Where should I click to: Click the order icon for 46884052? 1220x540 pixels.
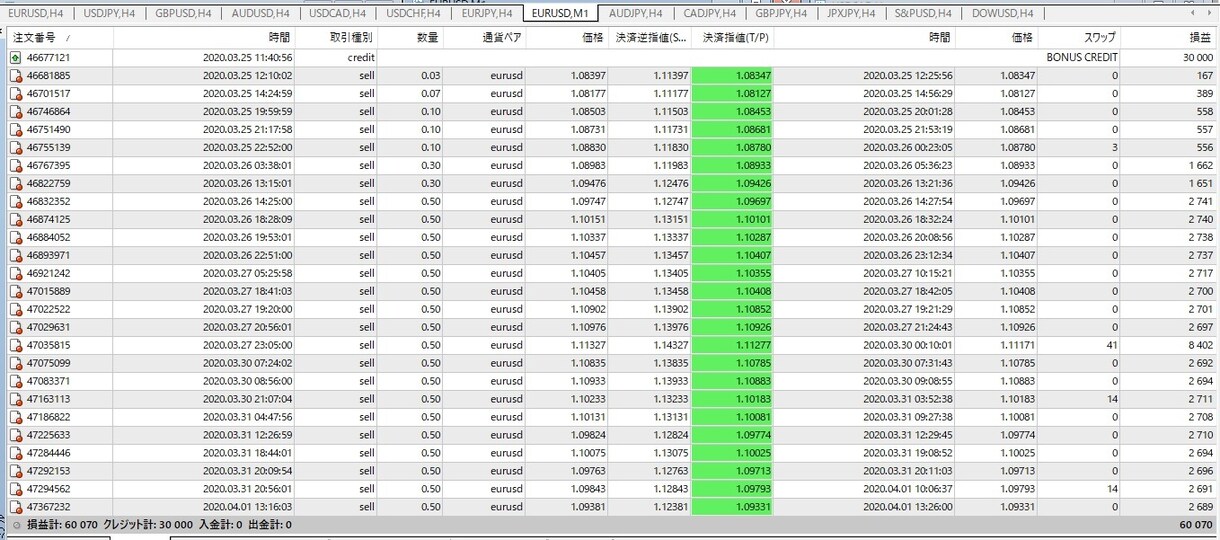[15, 238]
